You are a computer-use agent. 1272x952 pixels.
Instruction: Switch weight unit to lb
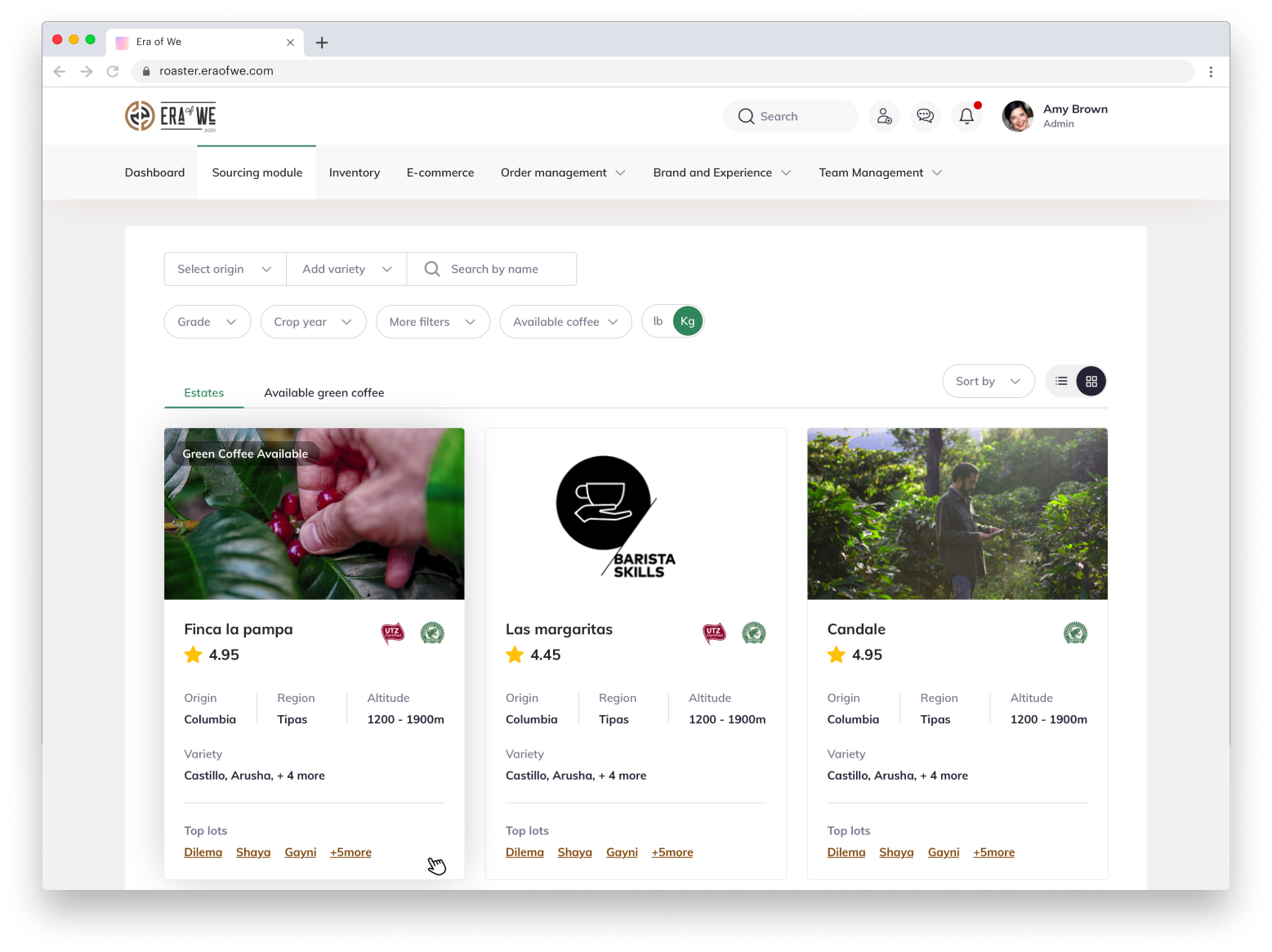pyautogui.click(x=658, y=322)
